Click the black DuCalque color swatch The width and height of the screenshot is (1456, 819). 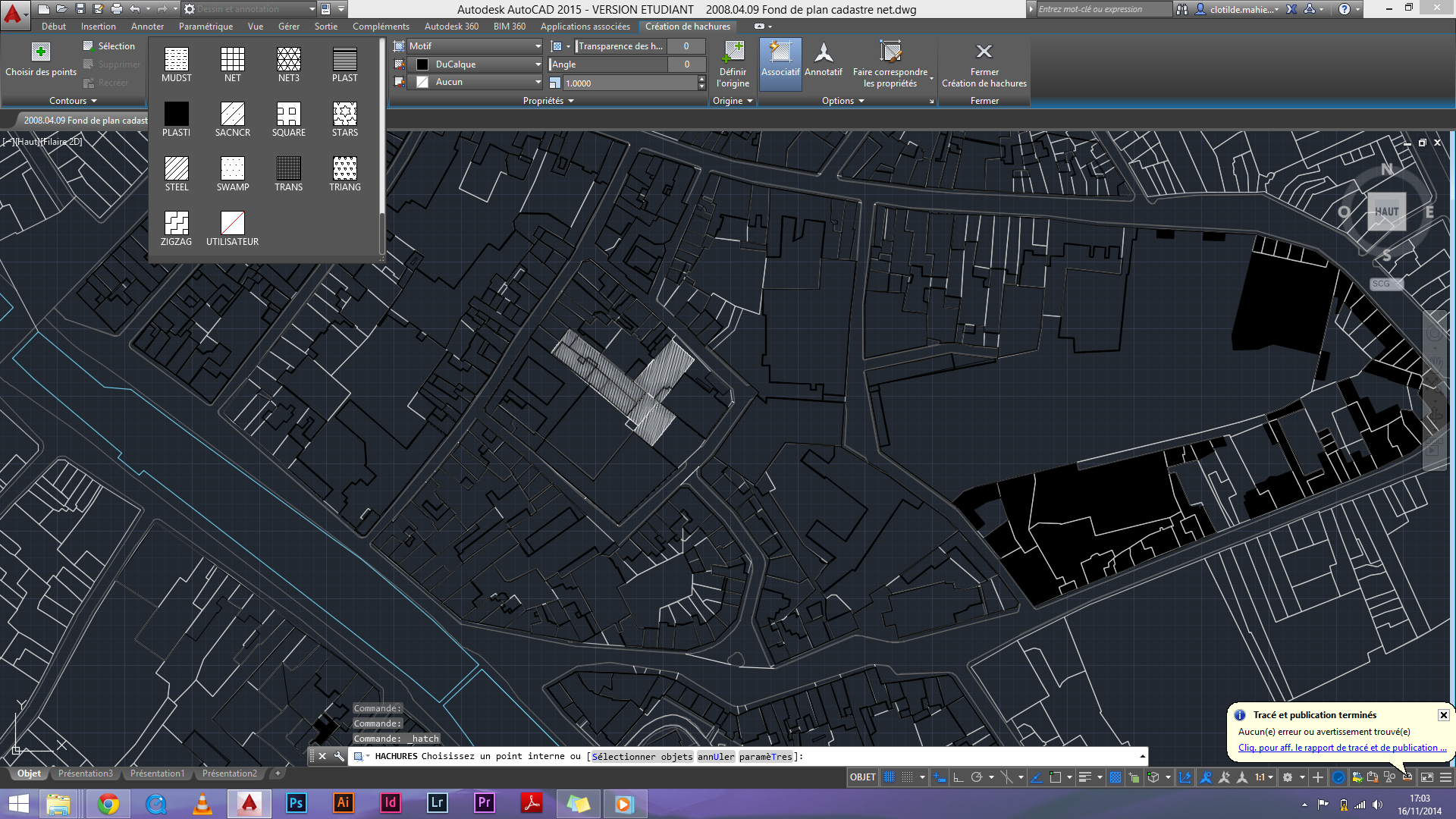pos(422,64)
